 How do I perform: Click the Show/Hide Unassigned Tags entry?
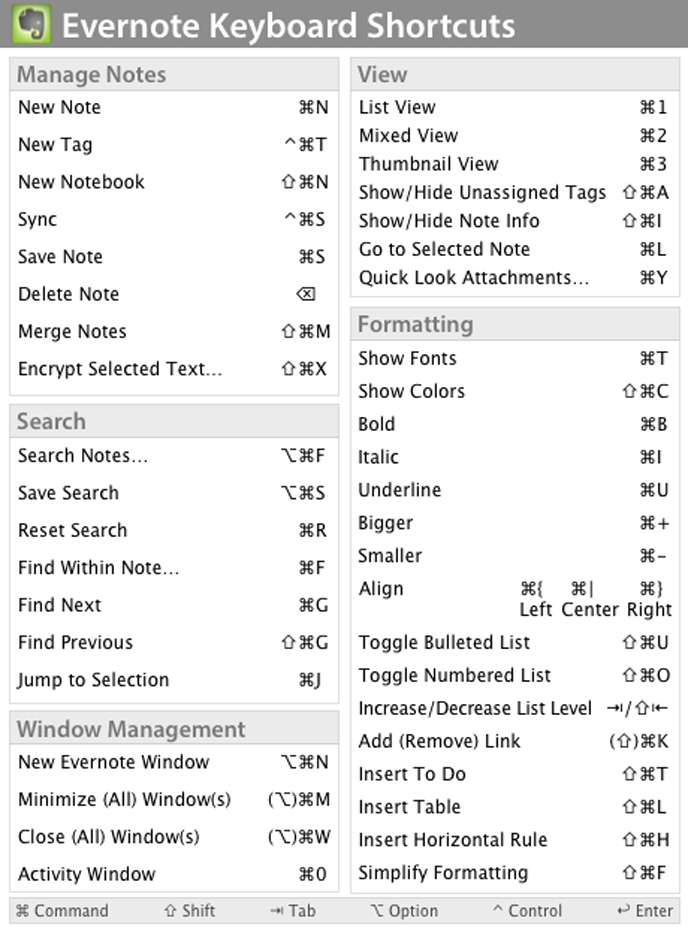coord(482,192)
